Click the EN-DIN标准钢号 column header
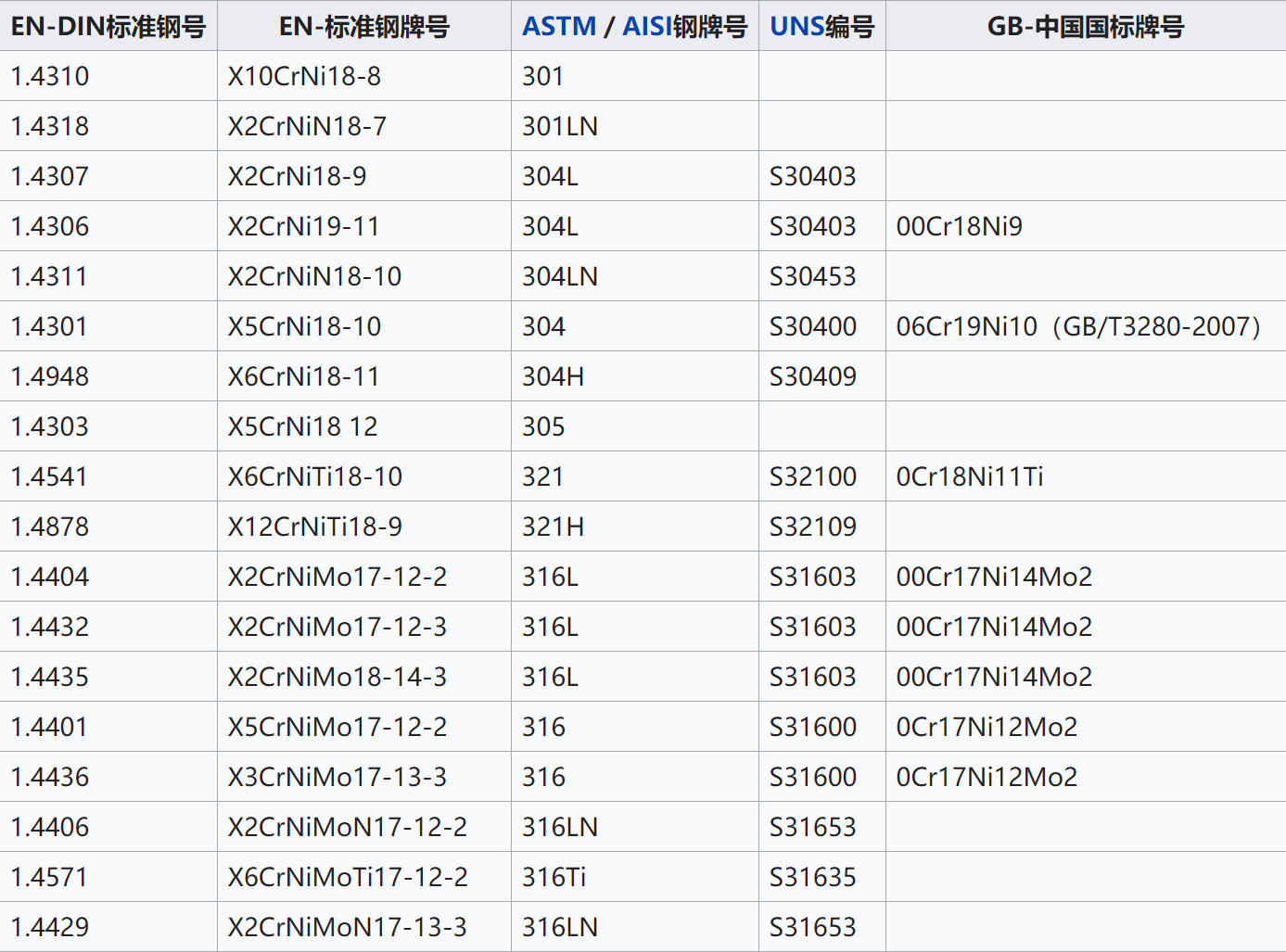The width and height of the screenshot is (1286, 952). pos(108,26)
